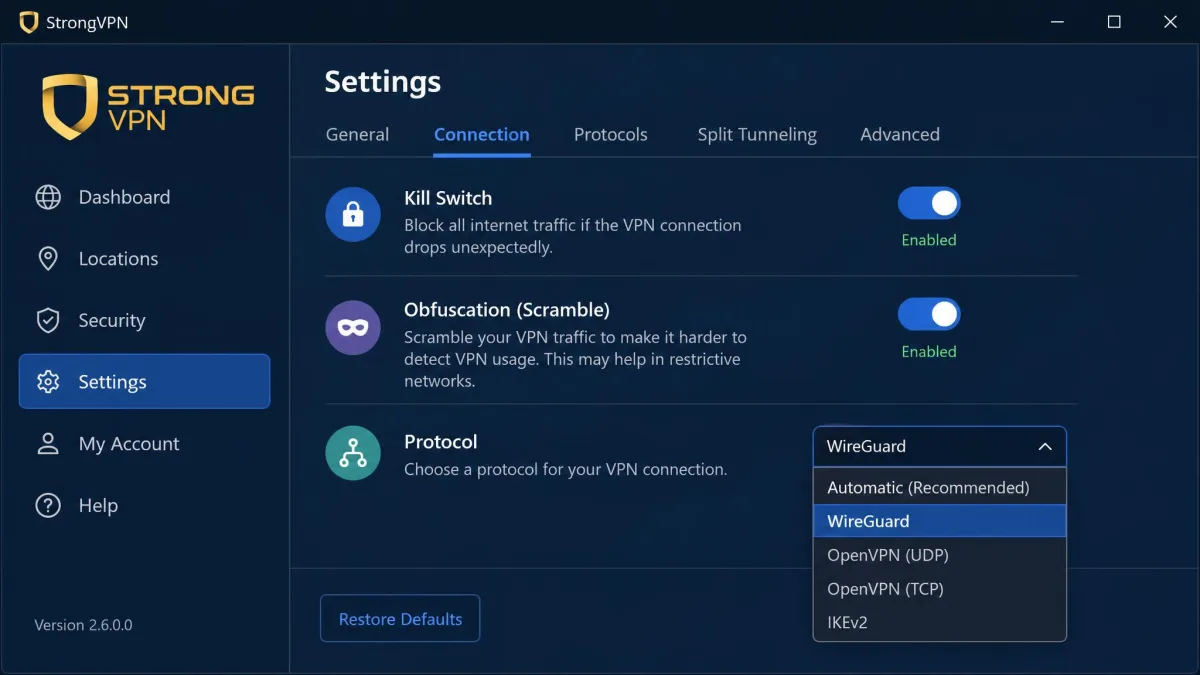The image size is (1200, 675).
Task: Click the small StrongVPN title bar icon
Action: [28, 22]
